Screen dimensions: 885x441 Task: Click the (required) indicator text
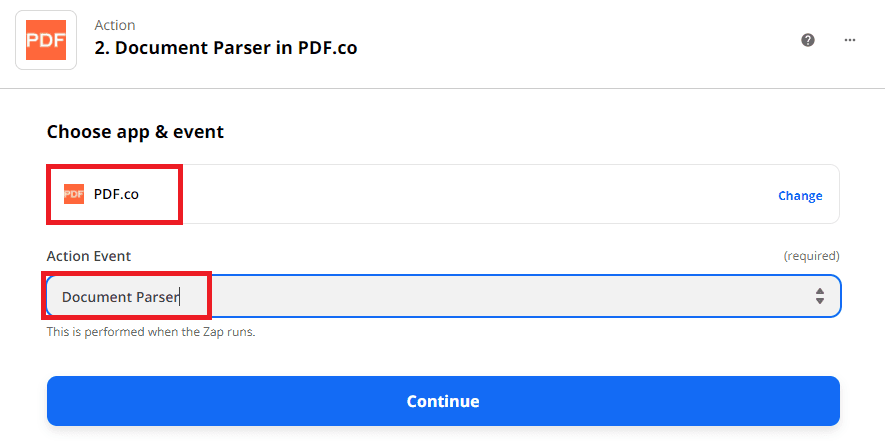(811, 256)
